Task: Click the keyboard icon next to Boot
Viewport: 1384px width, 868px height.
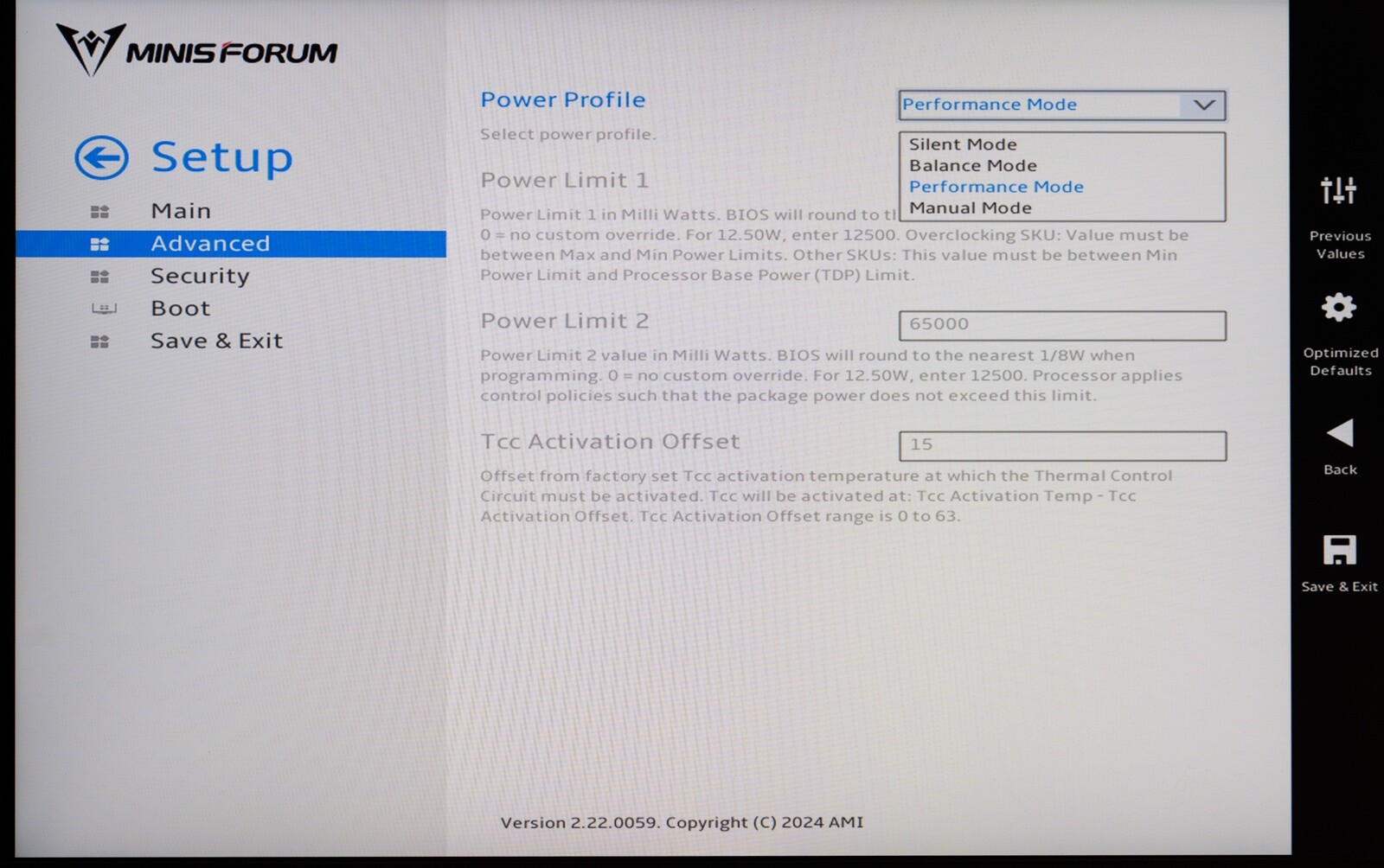Action: pos(104,309)
